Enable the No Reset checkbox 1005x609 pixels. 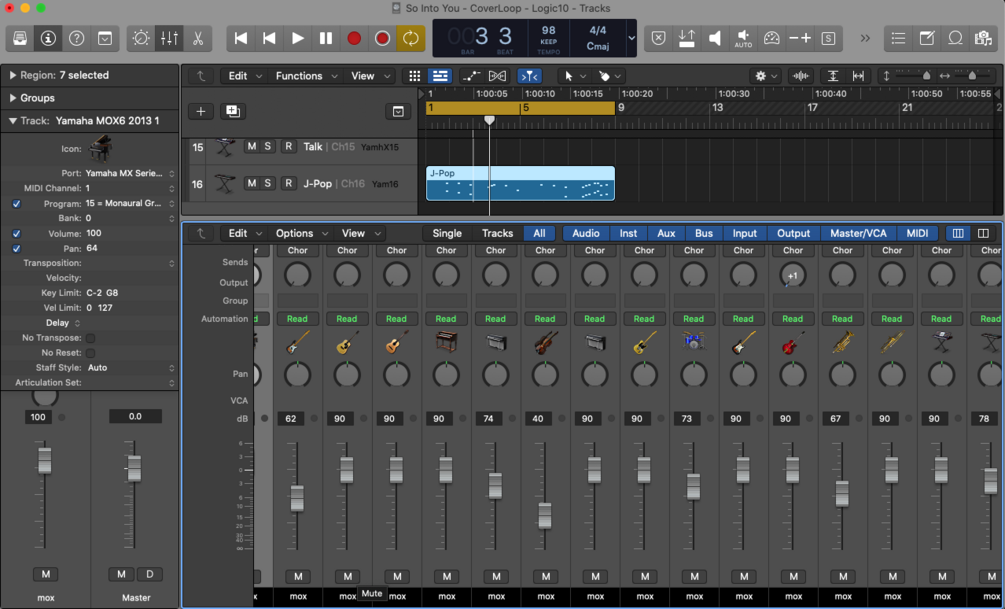[90, 353]
